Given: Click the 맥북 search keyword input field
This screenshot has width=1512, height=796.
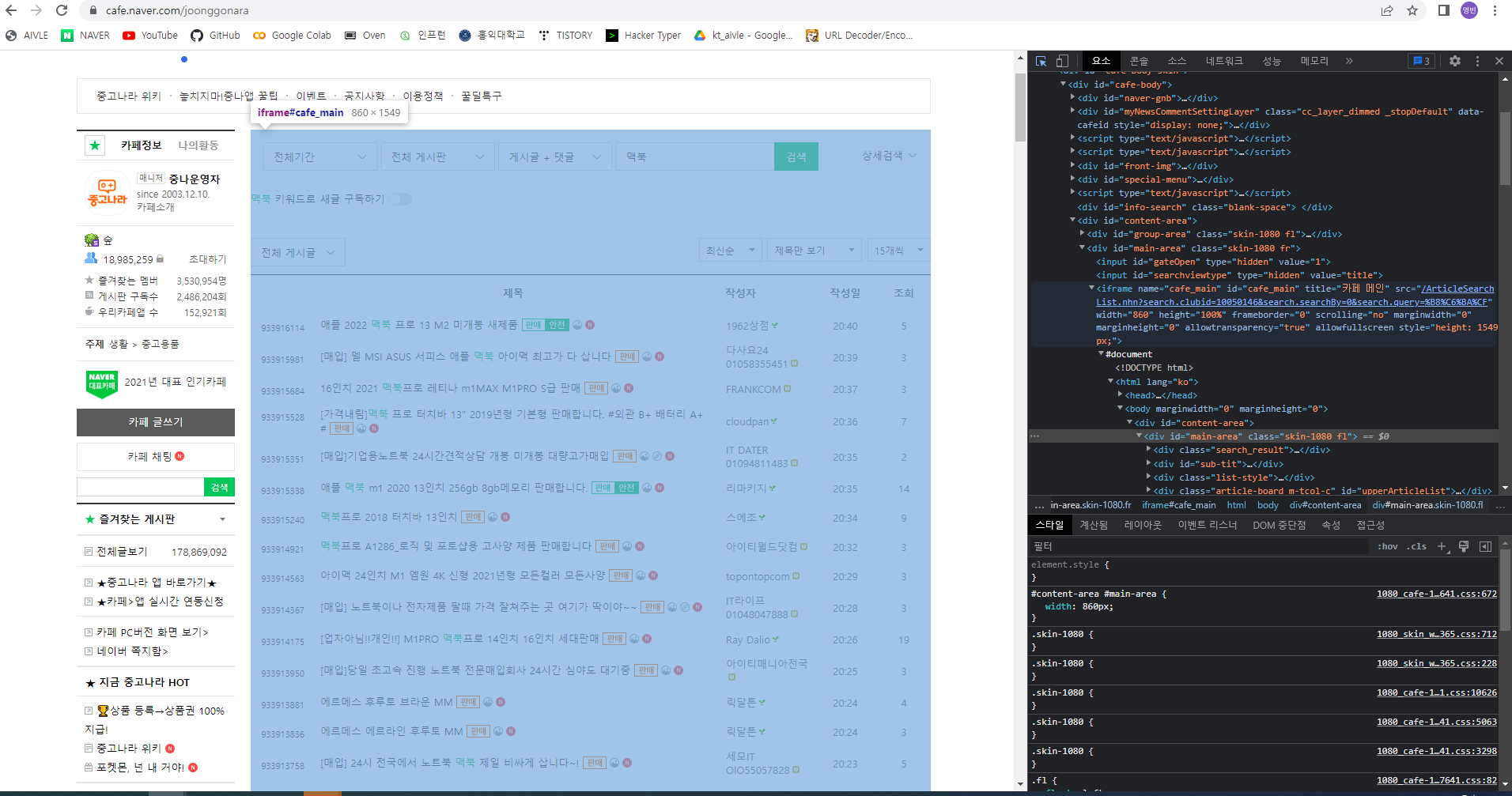Looking at the screenshot, I should (695, 157).
